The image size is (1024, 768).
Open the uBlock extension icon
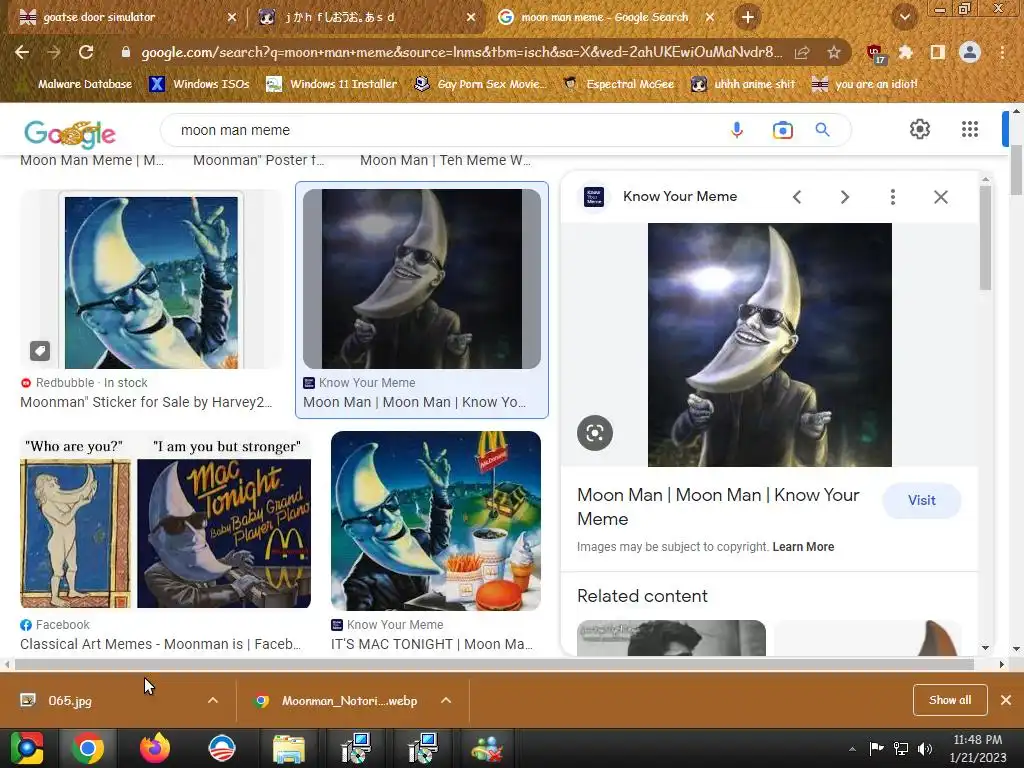coord(874,53)
